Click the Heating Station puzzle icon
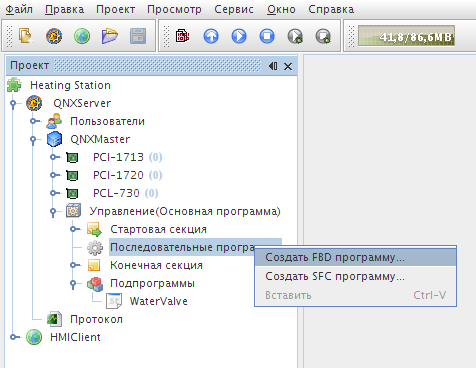The width and height of the screenshot is (476, 368). click(x=14, y=85)
